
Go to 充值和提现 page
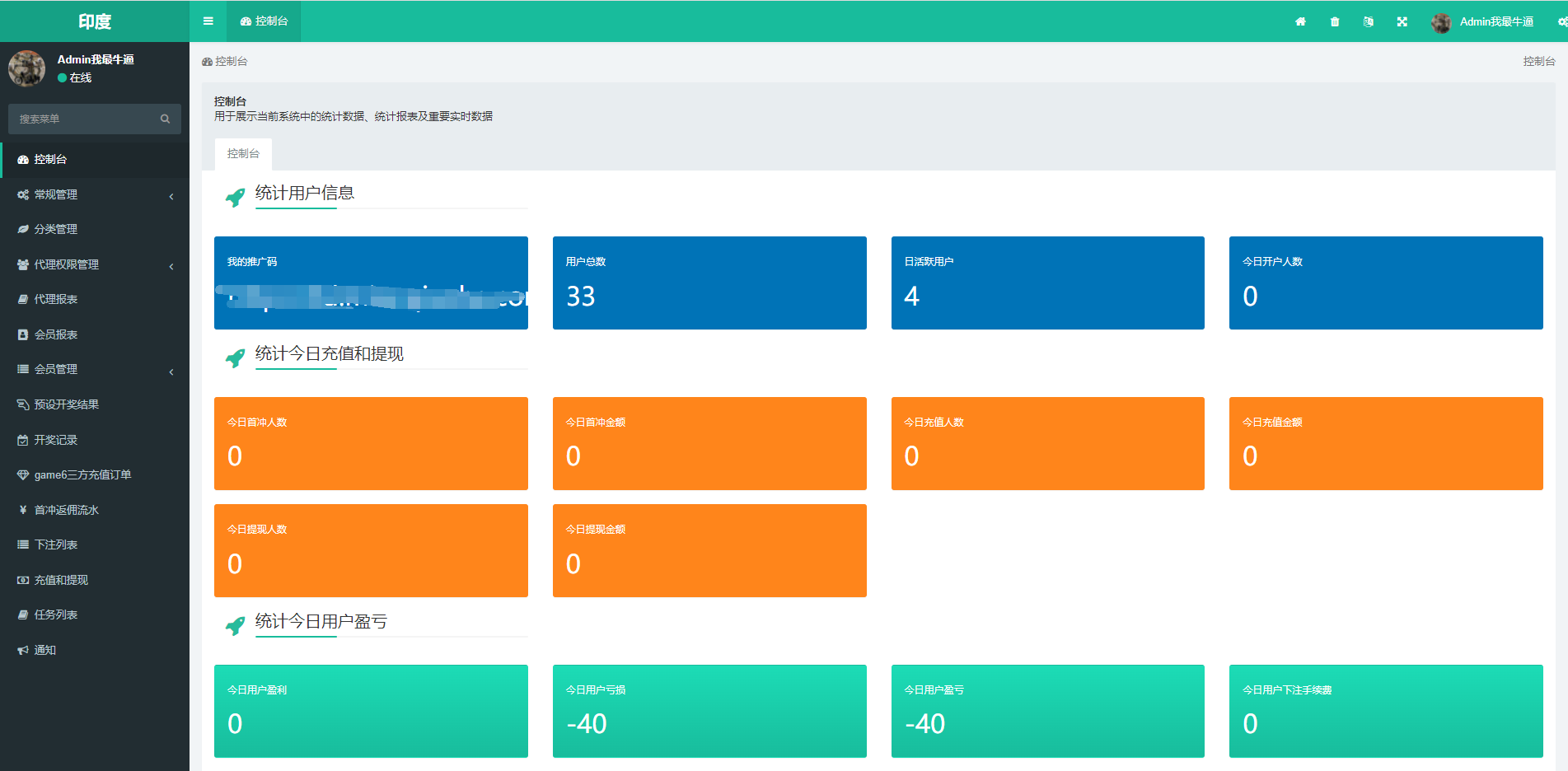[x=61, y=580]
